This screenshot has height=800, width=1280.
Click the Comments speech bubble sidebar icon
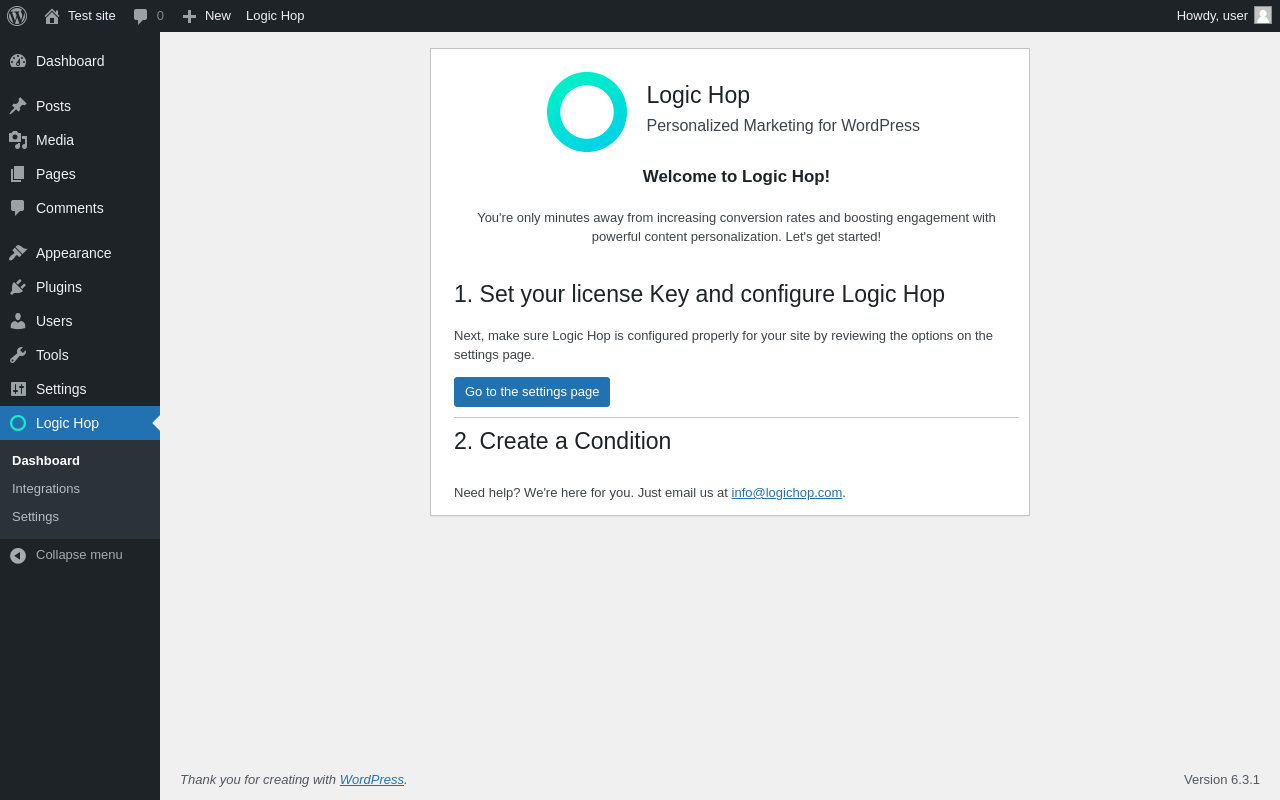point(18,208)
